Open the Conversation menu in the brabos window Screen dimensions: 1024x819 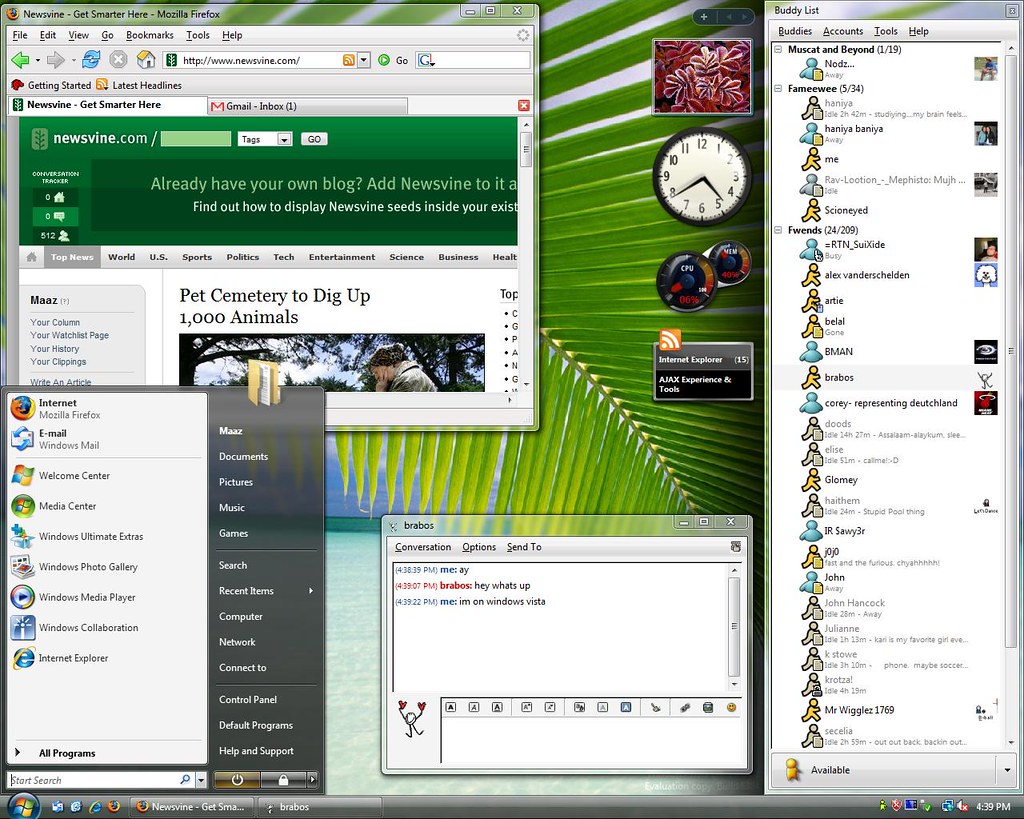tap(423, 547)
